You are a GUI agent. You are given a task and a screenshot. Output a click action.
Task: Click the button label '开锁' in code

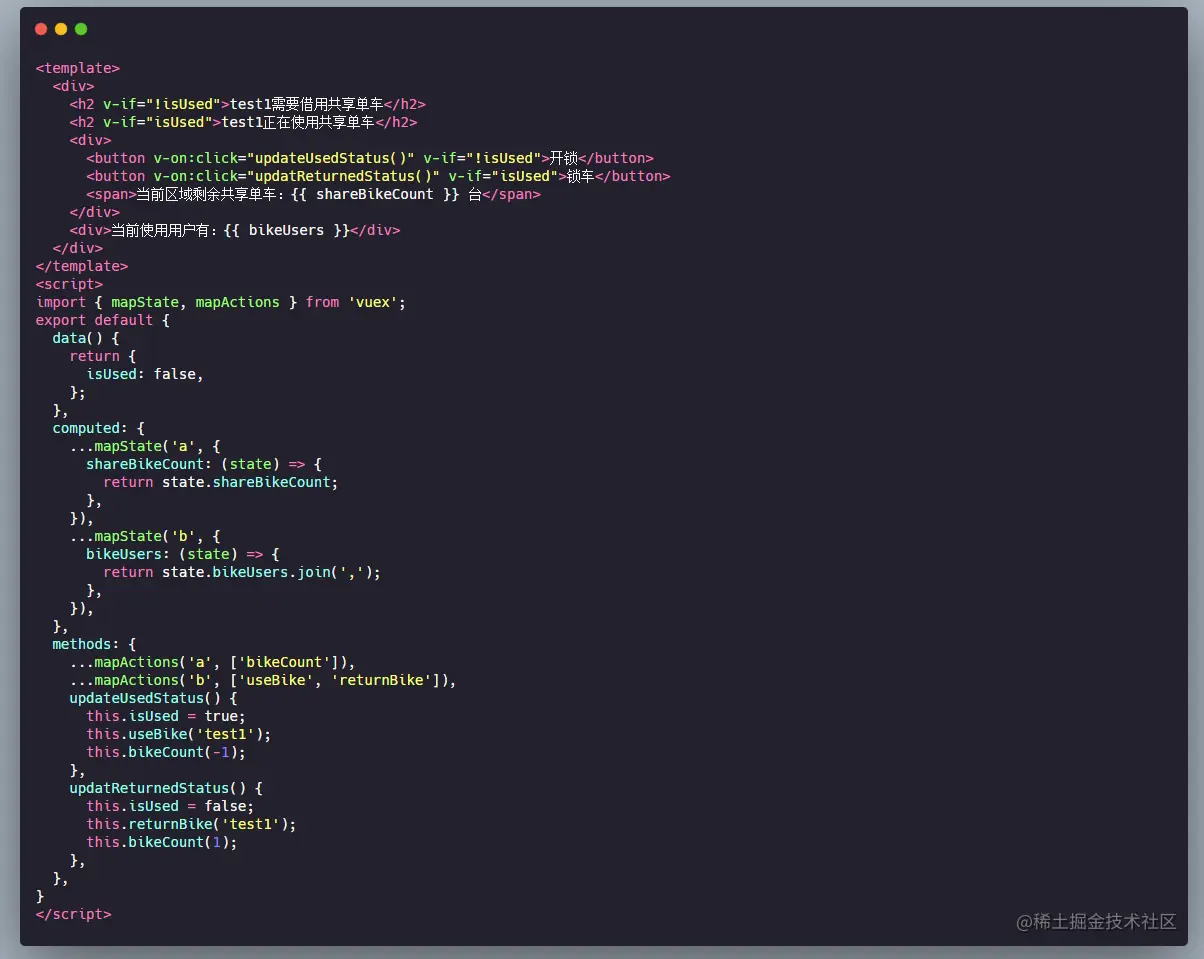[563, 158]
